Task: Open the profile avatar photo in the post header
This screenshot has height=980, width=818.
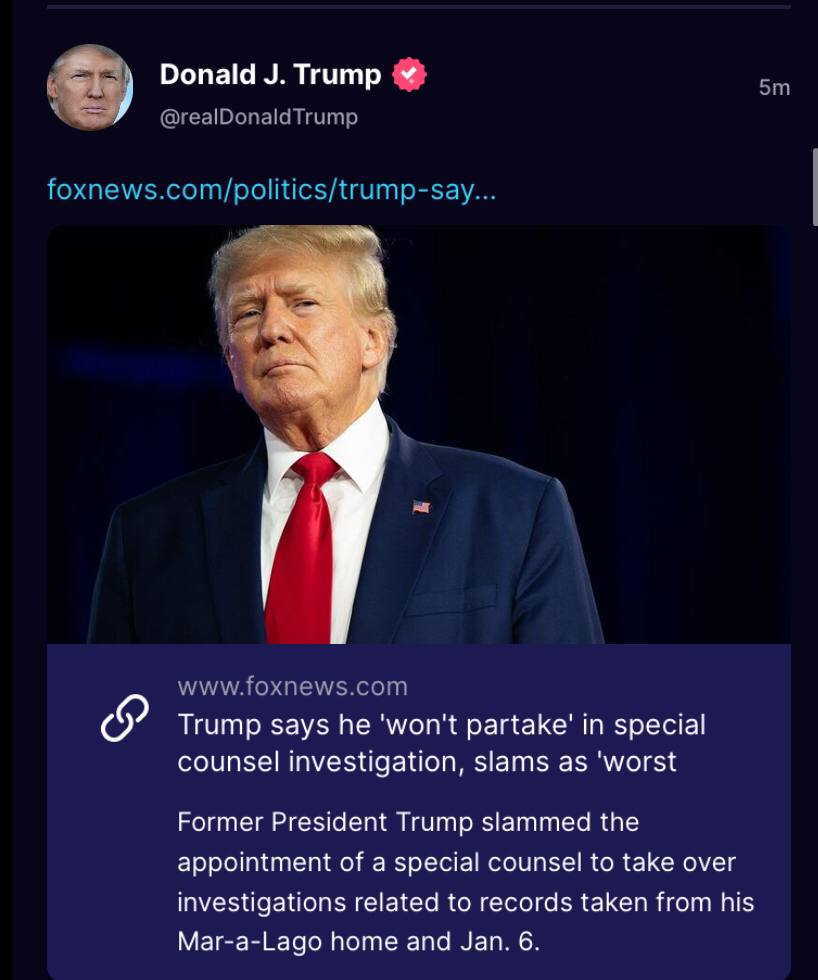Action: (90, 87)
